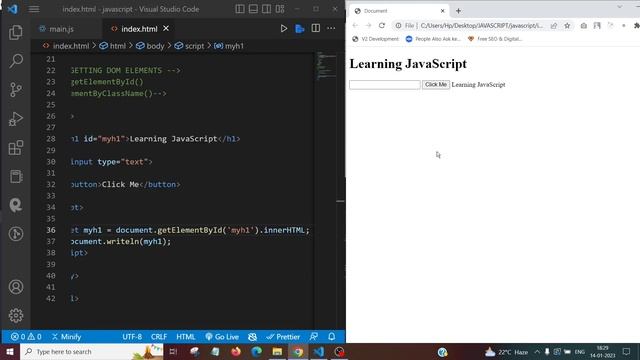640x360 pixels.
Task: Change end of line sequence CRLF
Action: point(159,337)
